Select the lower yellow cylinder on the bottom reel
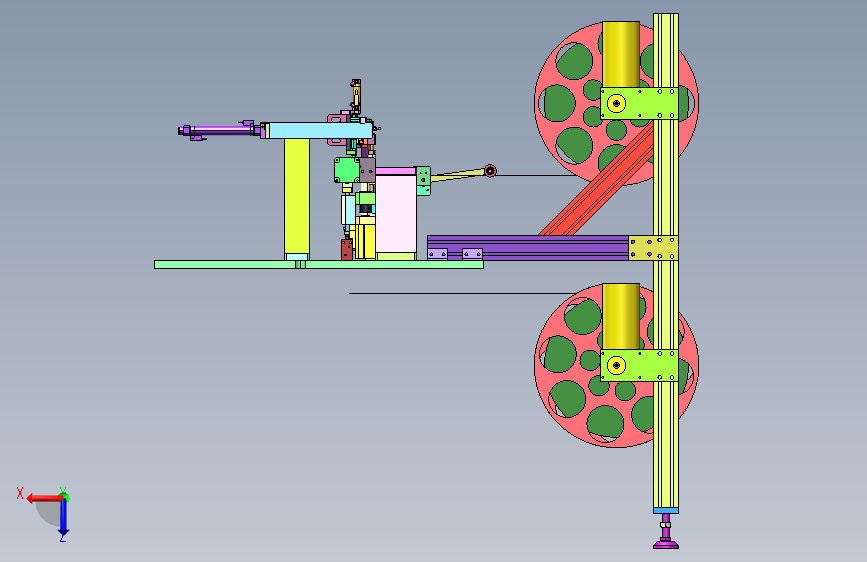The width and height of the screenshot is (867, 562). [621, 316]
